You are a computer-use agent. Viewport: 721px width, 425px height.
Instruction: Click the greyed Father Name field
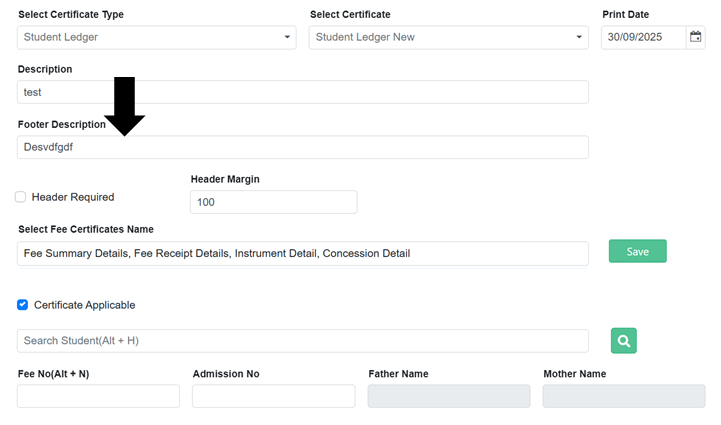pyautogui.click(x=449, y=396)
